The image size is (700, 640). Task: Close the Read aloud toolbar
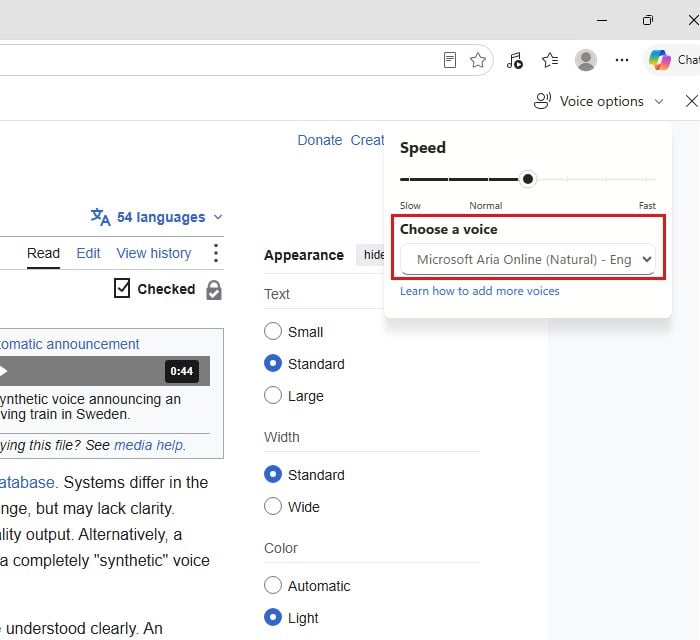click(x=692, y=101)
